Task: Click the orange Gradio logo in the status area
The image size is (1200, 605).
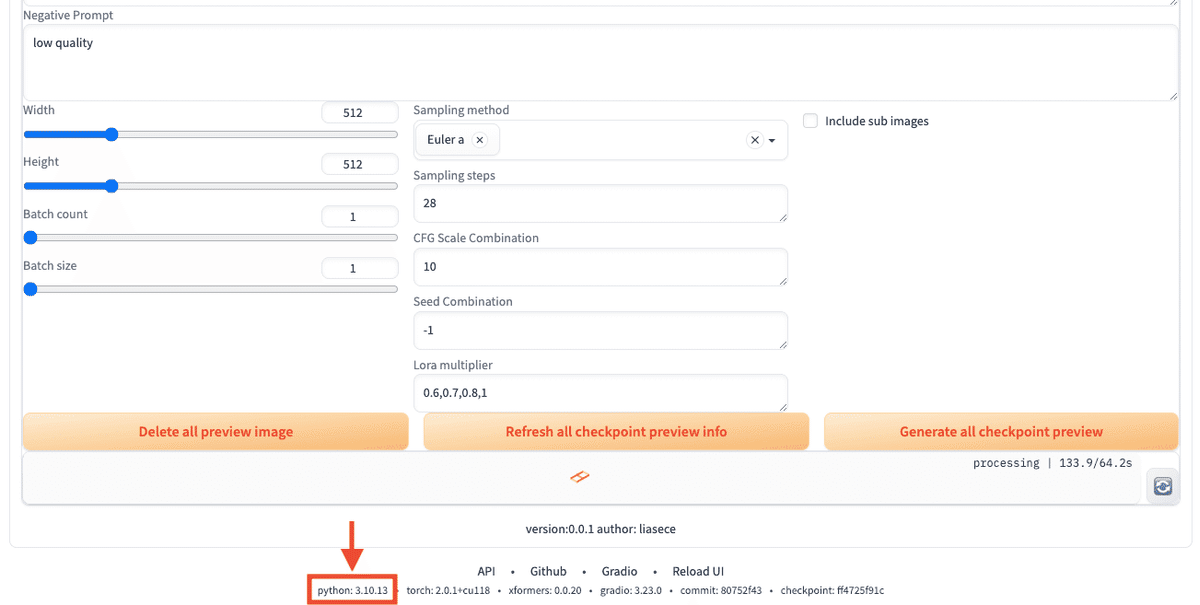Action: tap(580, 477)
